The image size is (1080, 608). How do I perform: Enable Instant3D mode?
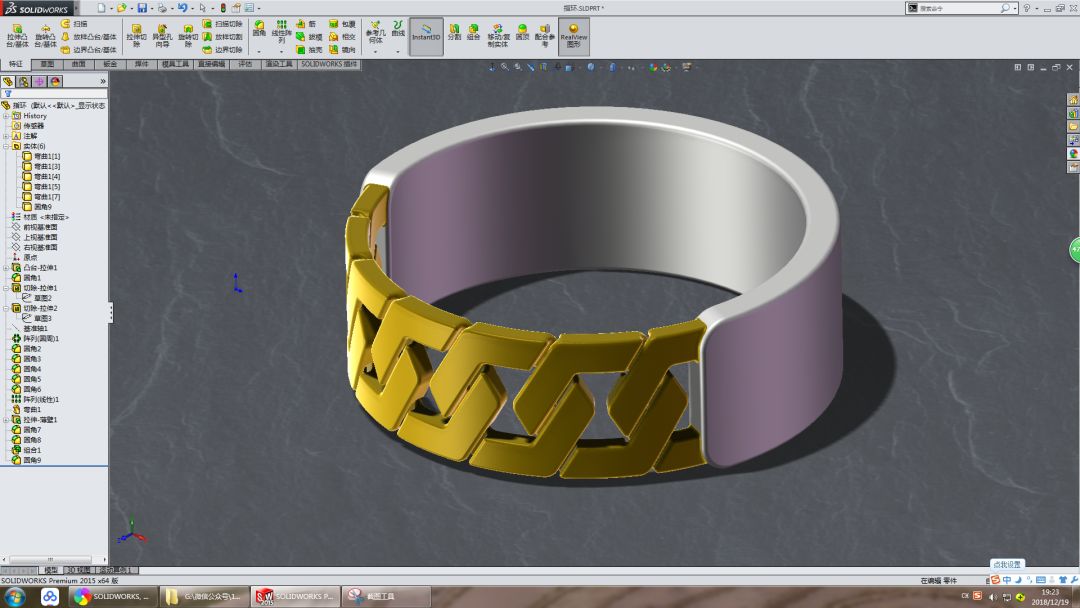(427, 35)
